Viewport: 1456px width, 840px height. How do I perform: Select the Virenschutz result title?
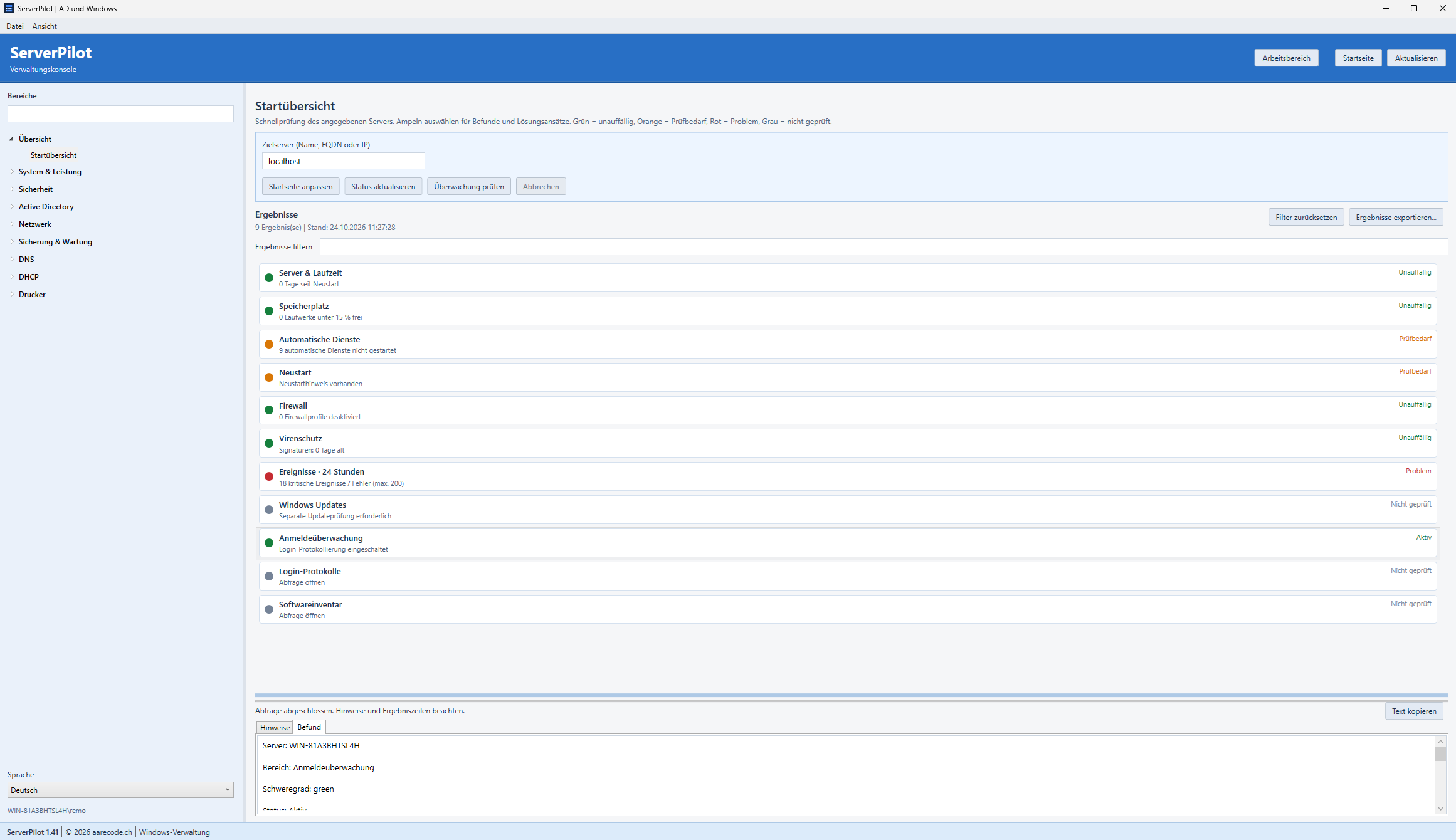[300, 439]
